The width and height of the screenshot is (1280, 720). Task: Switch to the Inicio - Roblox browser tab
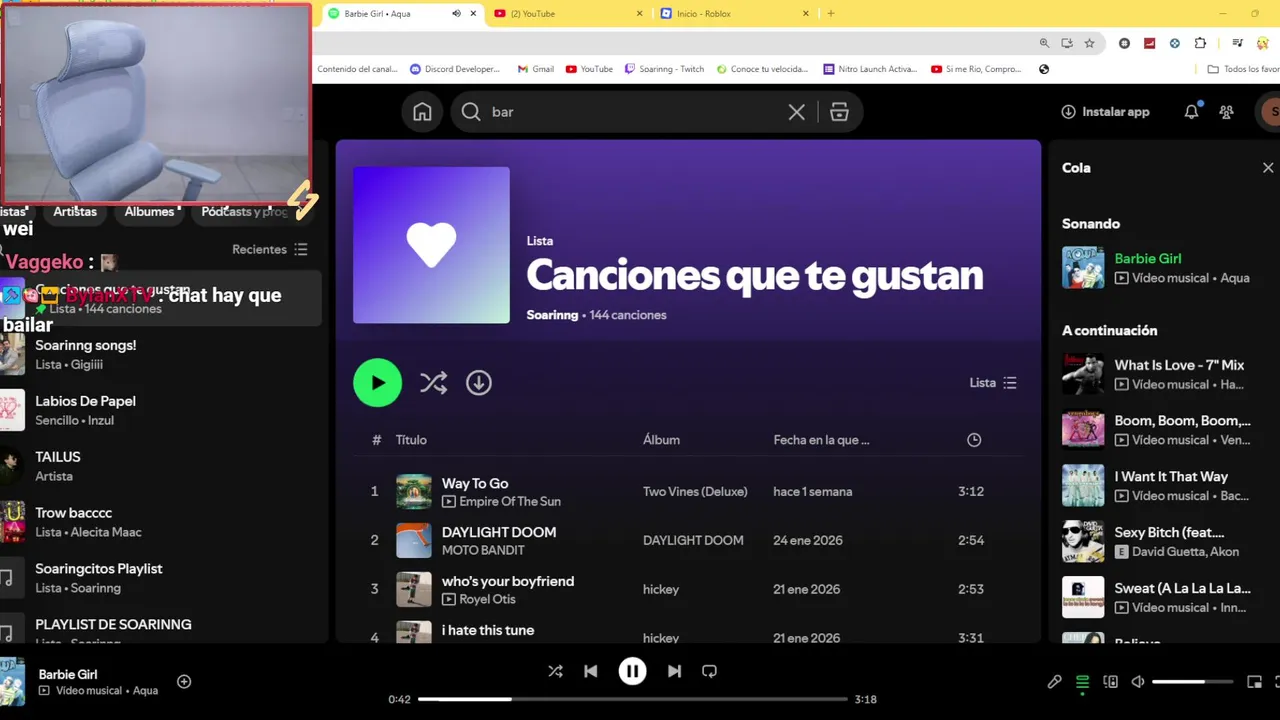click(735, 14)
